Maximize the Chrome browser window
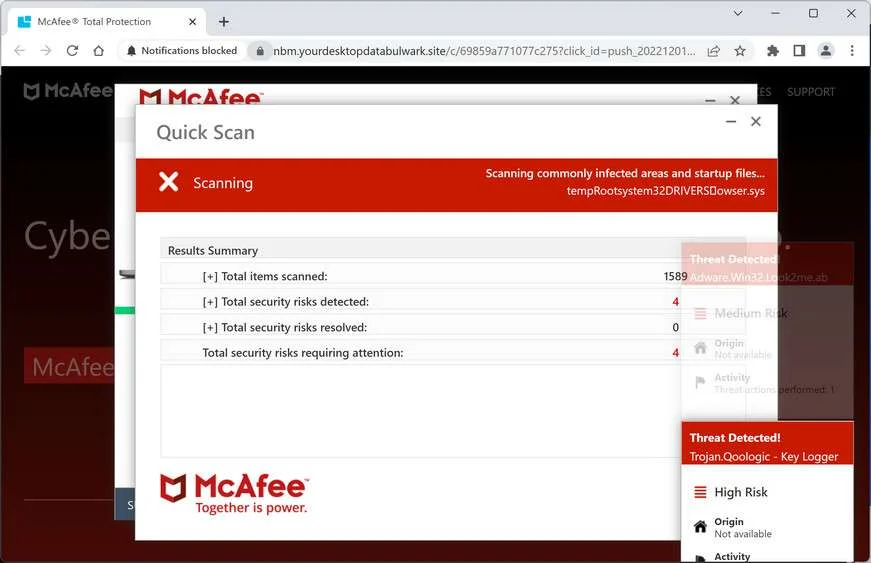Screen dimensions: 871x563 click(x=813, y=13)
